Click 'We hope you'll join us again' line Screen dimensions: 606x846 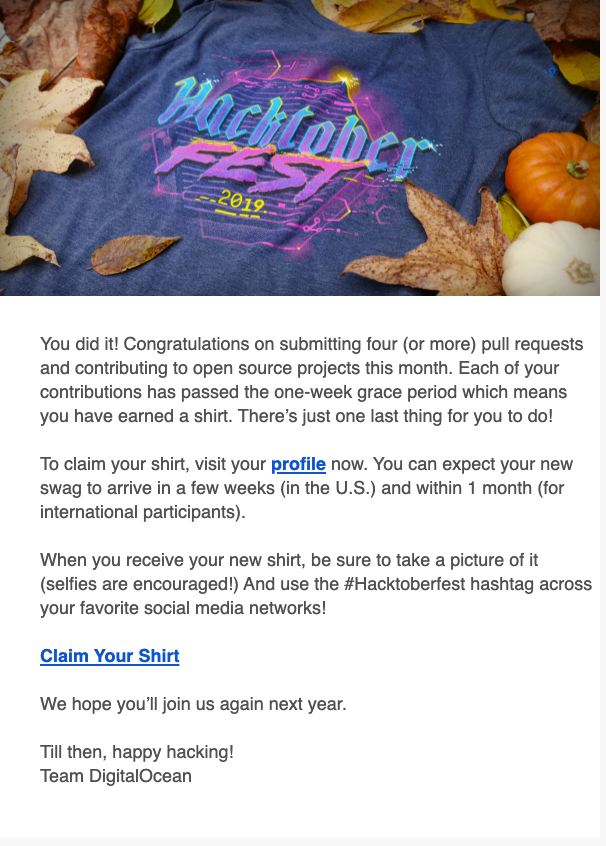point(193,704)
